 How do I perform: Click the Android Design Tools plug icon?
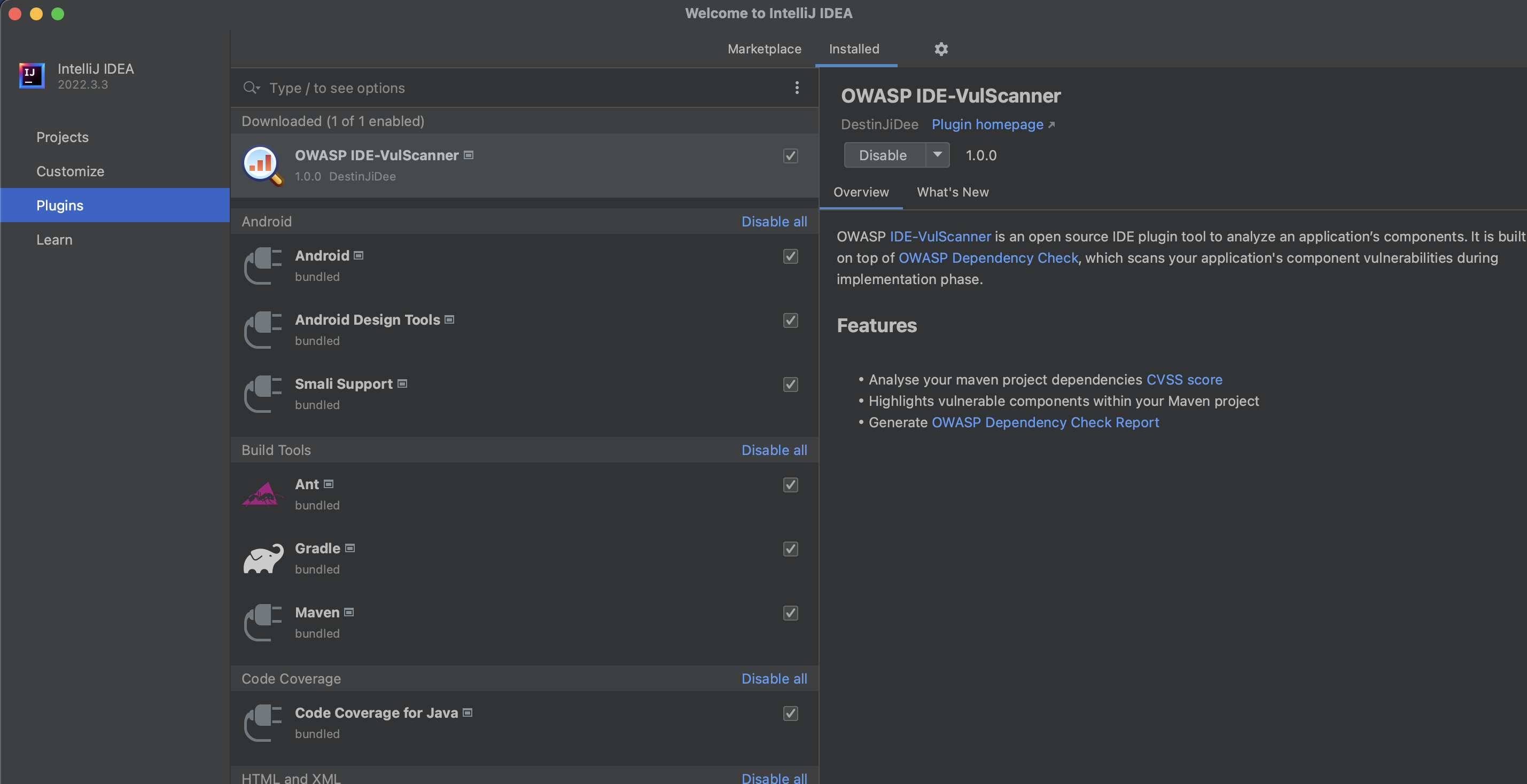[x=262, y=330]
